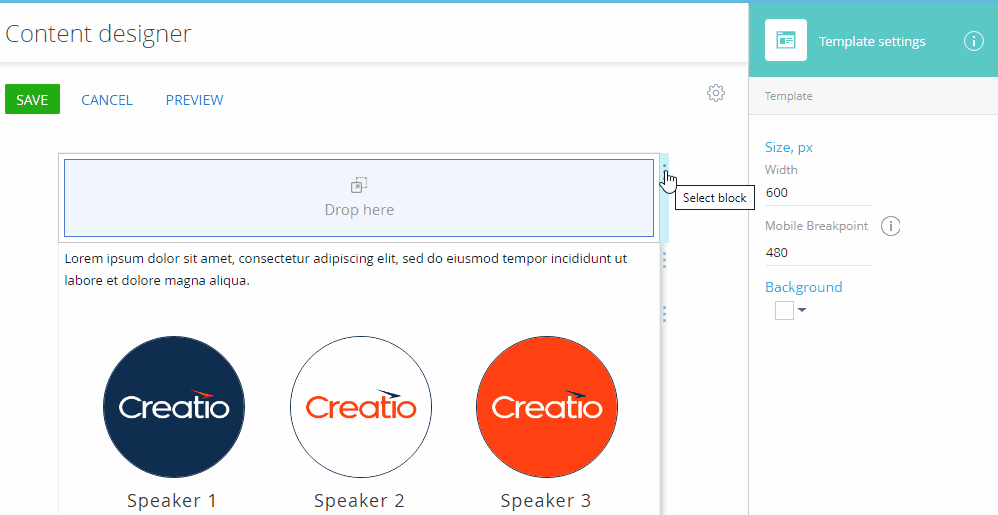This screenshot has width=998, height=515.
Task: Click the Content designer page title
Action: point(98,34)
